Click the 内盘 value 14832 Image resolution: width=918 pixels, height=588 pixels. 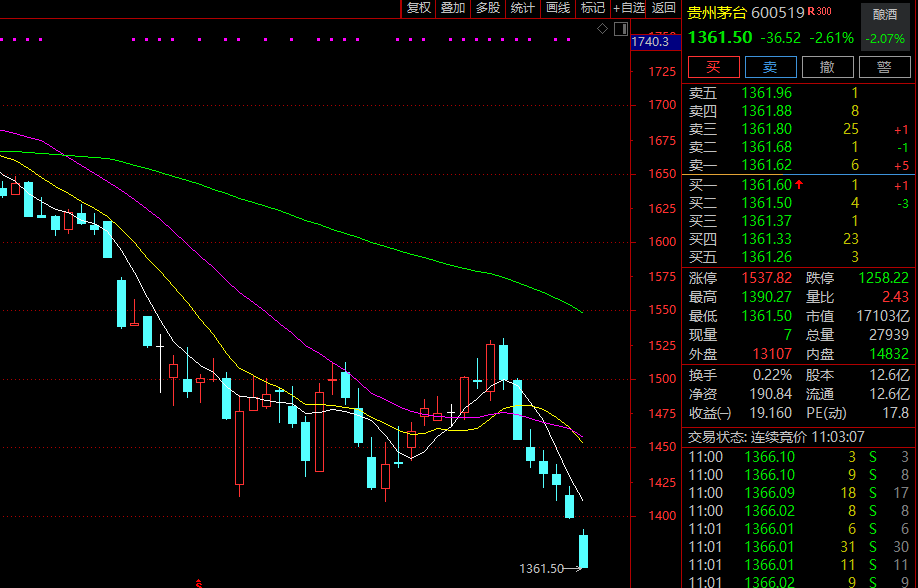coord(889,354)
